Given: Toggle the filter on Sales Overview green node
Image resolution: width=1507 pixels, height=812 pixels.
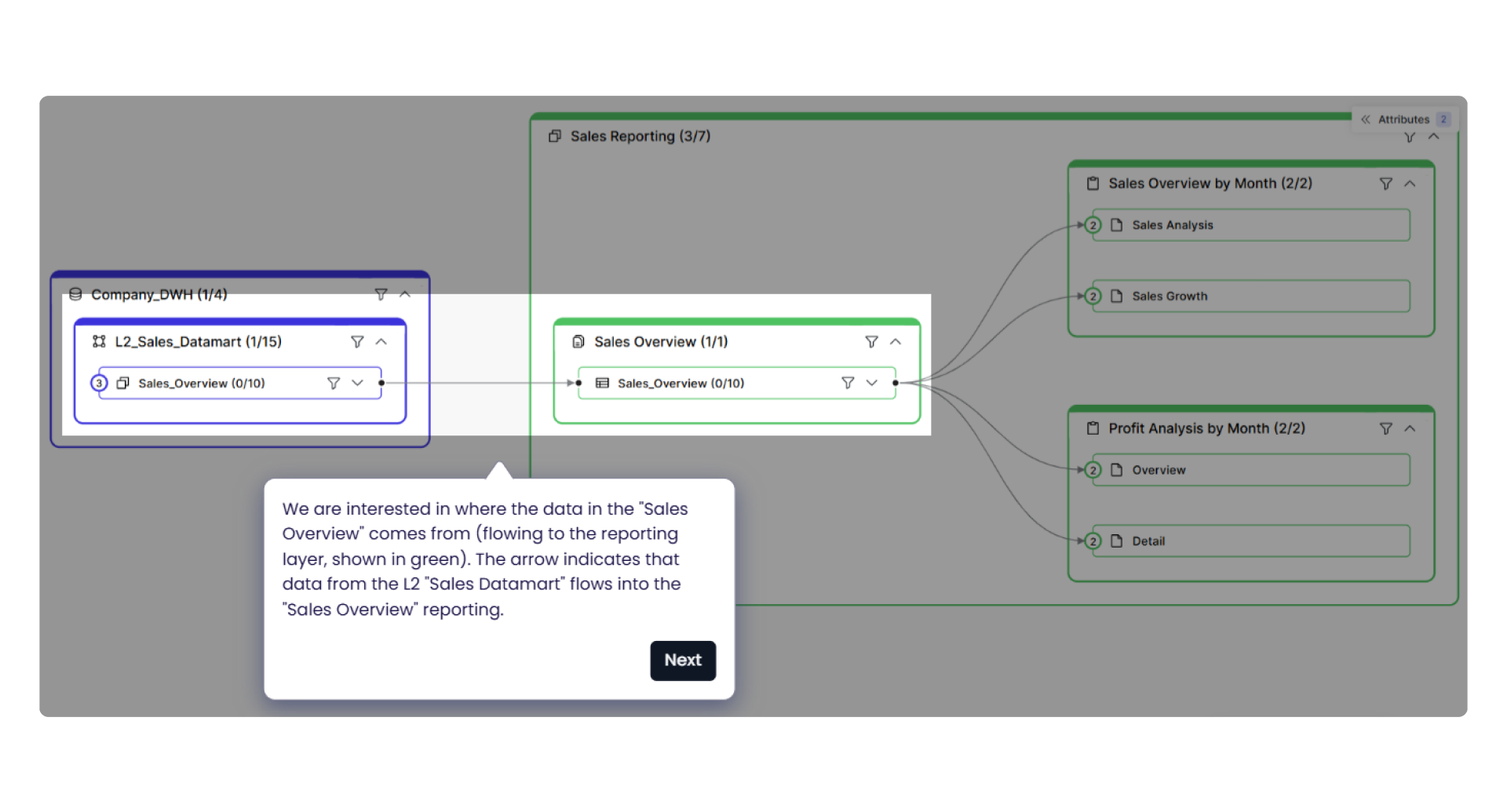Looking at the screenshot, I should click(x=872, y=341).
